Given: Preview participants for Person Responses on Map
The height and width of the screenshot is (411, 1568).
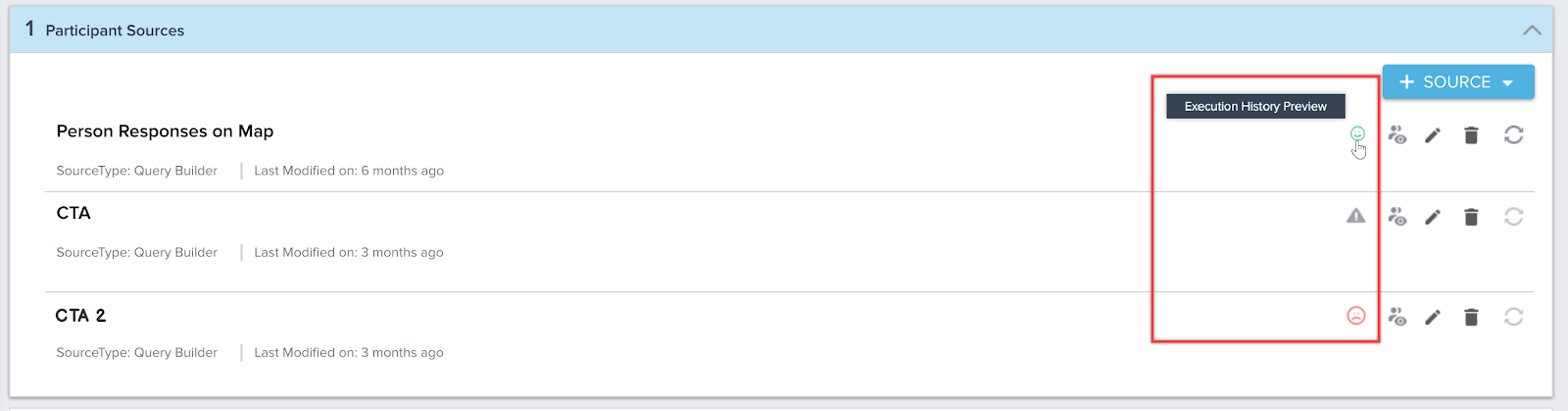Looking at the screenshot, I should [1397, 135].
